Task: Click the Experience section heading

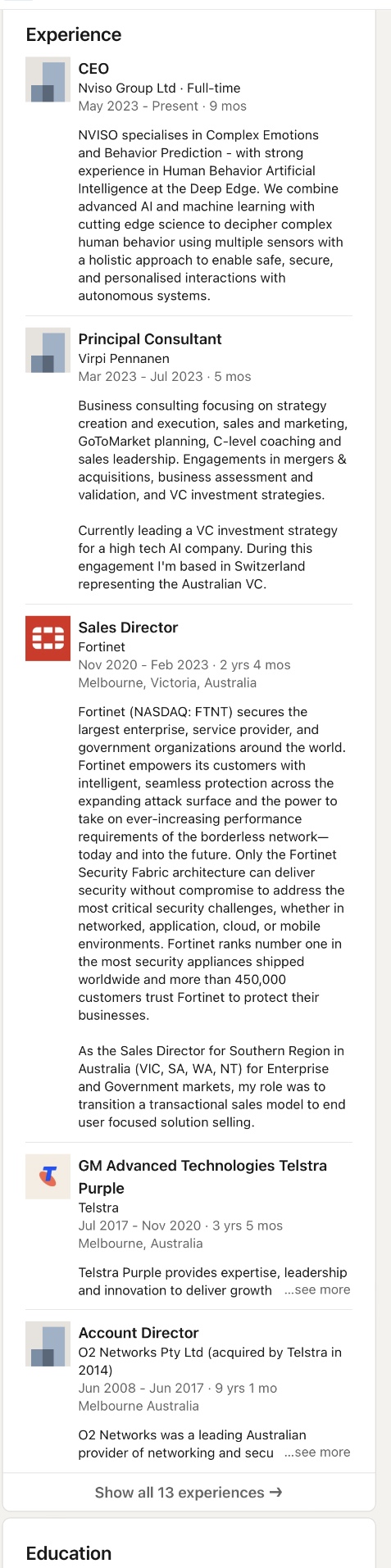Action: (74, 35)
